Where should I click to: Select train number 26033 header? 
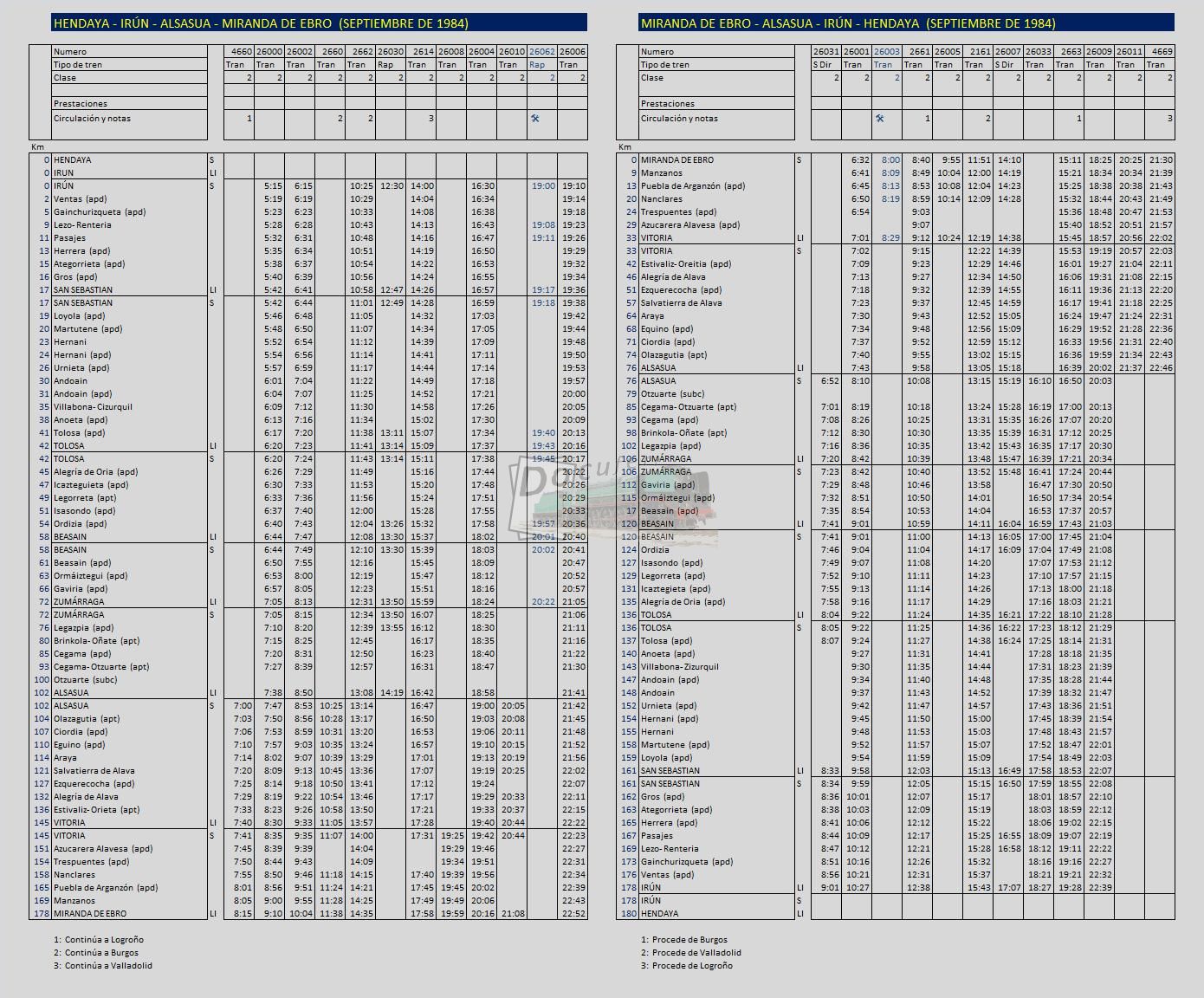1039,52
